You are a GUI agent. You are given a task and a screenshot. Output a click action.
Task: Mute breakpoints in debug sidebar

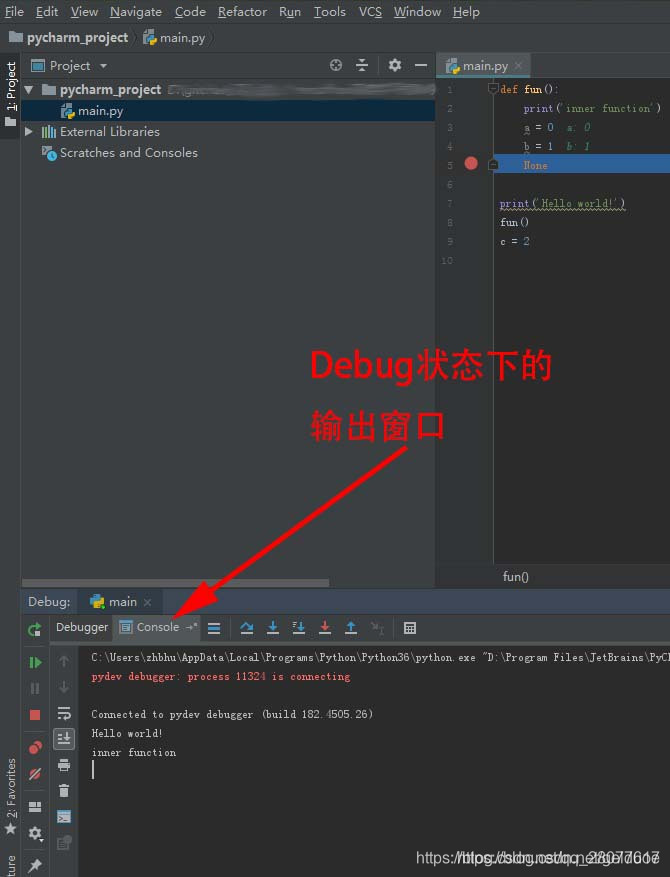(35, 774)
